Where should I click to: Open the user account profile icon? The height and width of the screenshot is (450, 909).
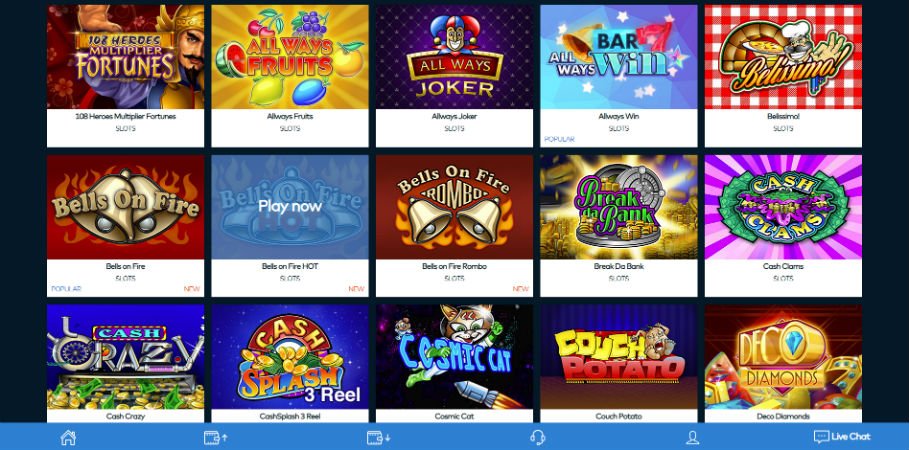click(x=692, y=437)
